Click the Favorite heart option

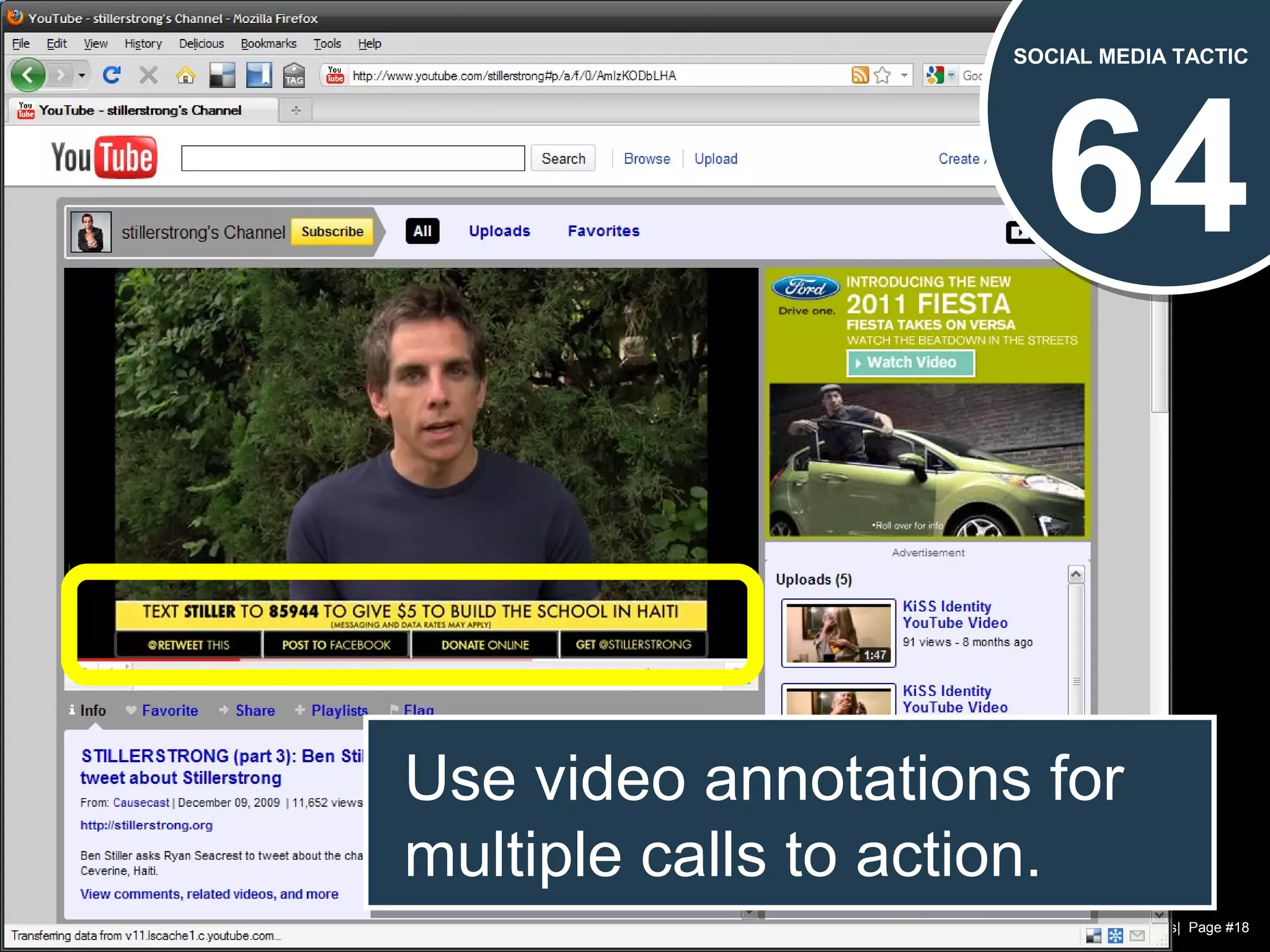pos(162,710)
